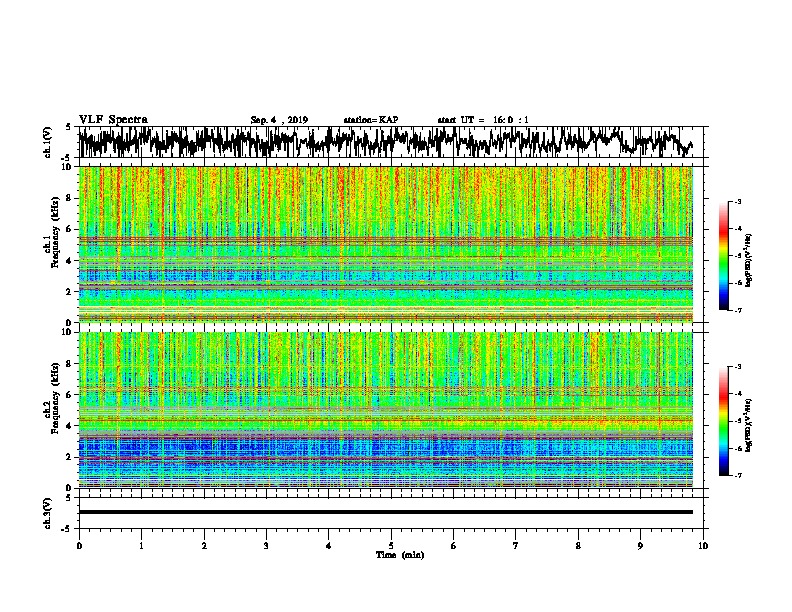792x612 pixels.
Task: Click time axis tick label '8'
Action: tap(578, 546)
